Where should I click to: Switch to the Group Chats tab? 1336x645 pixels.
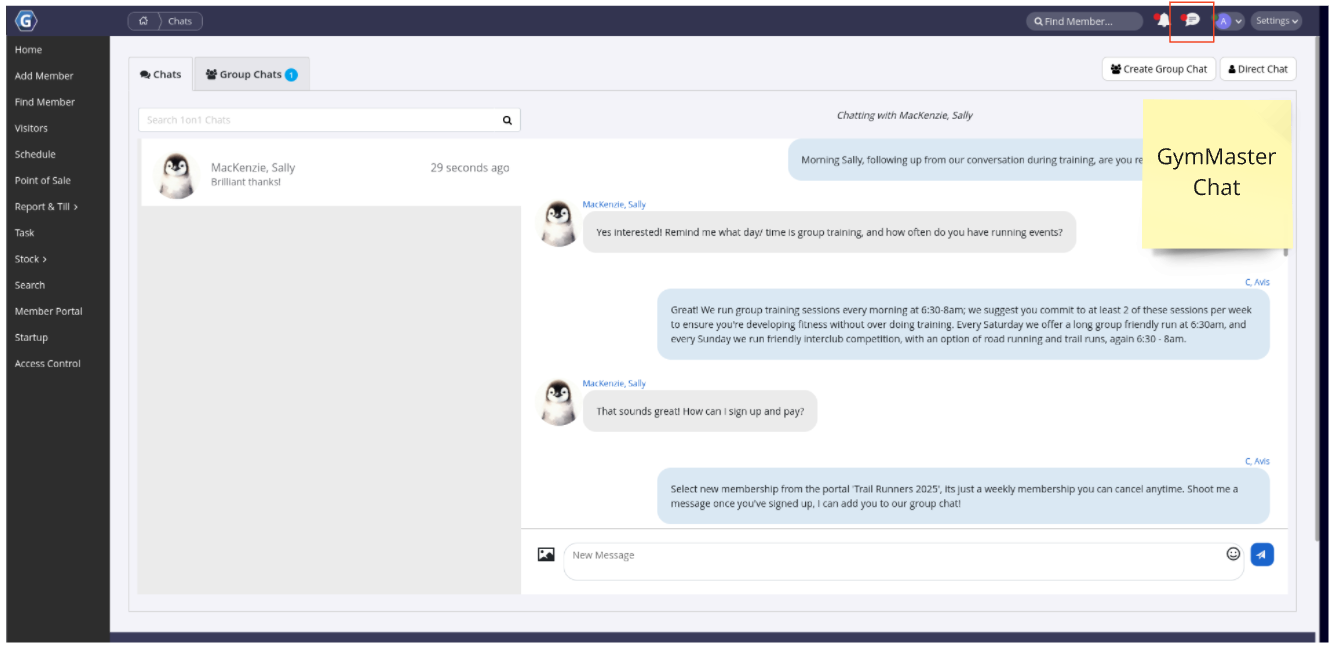252,74
